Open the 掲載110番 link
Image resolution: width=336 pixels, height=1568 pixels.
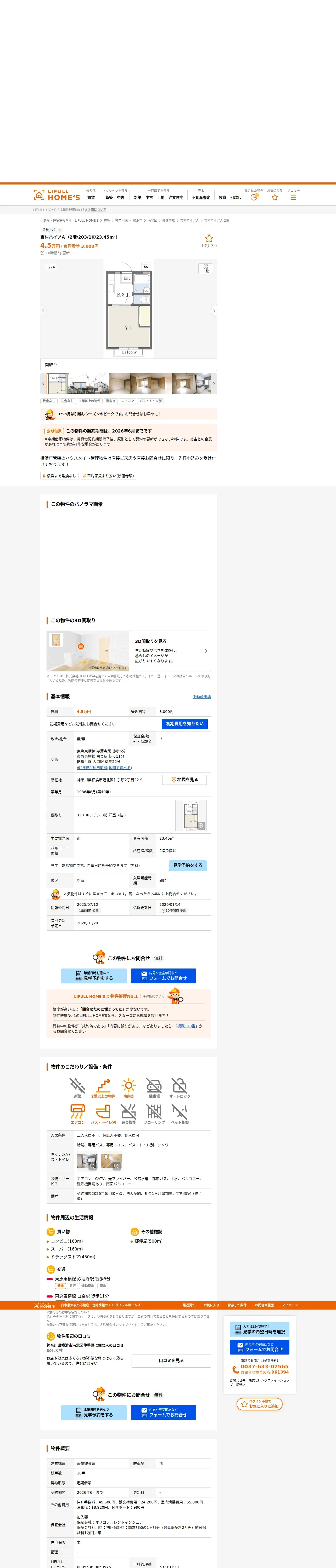187,1026
